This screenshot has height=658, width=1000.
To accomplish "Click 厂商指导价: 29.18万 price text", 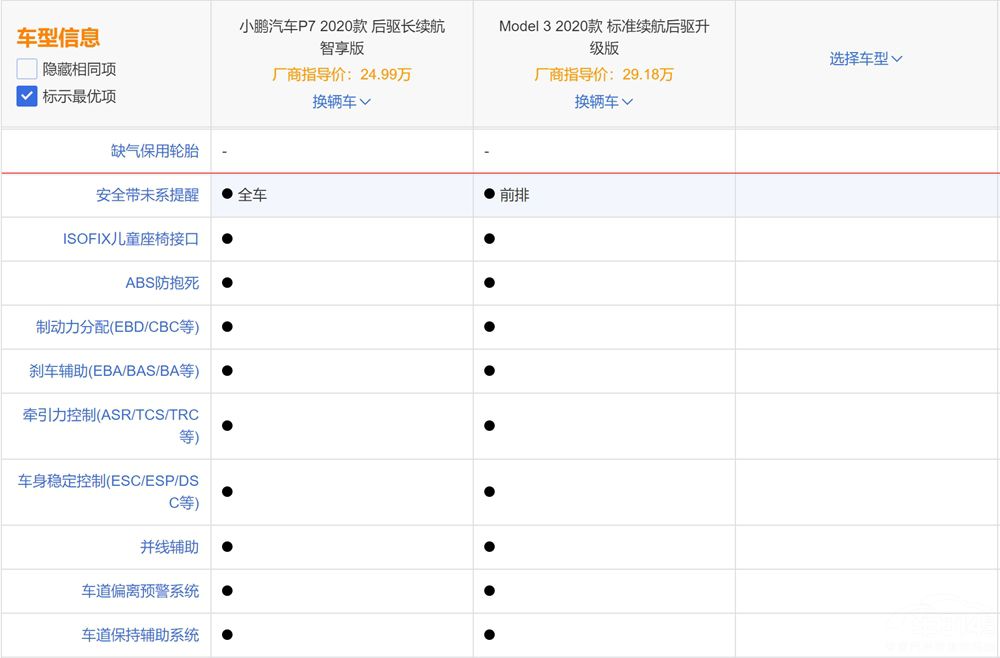I will tap(604, 75).
